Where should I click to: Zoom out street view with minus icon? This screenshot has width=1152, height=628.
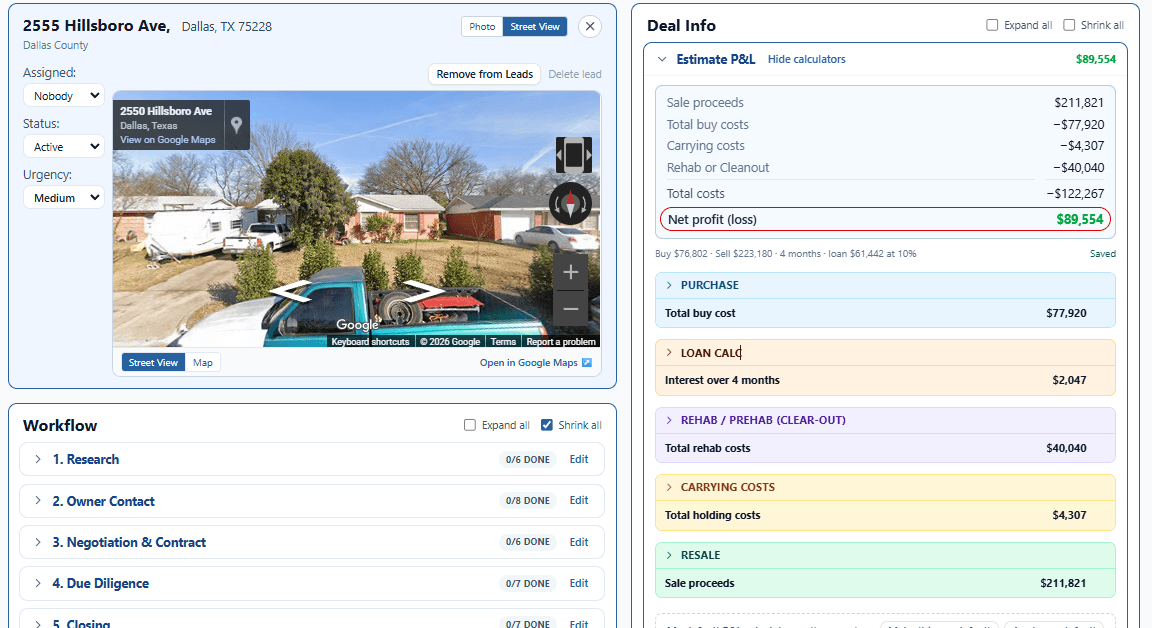(570, 308)
